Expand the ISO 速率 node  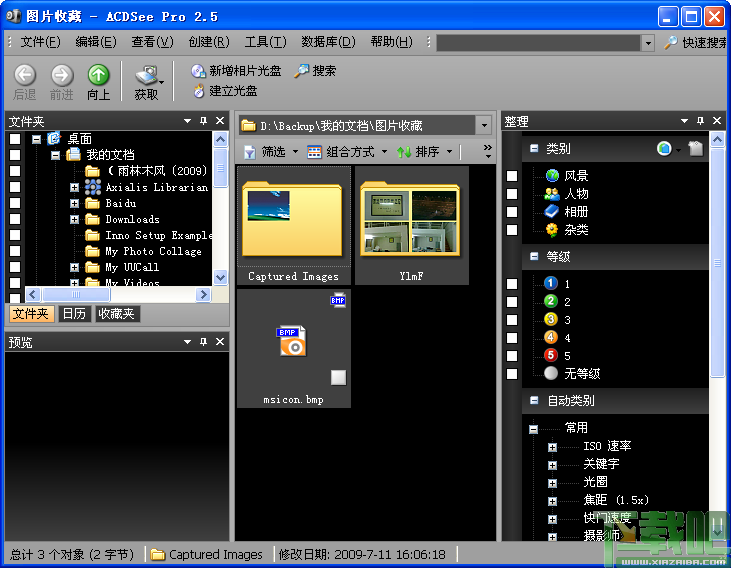click(552, 447)
